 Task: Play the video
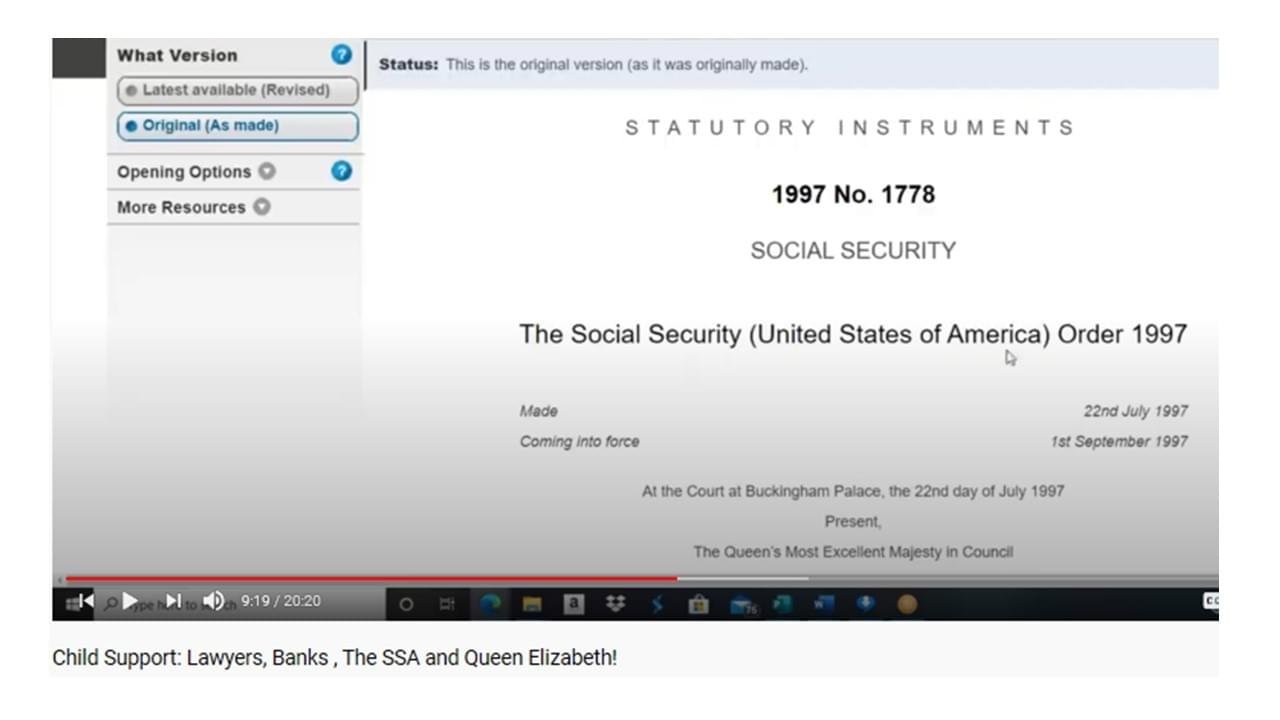(131, 601)
